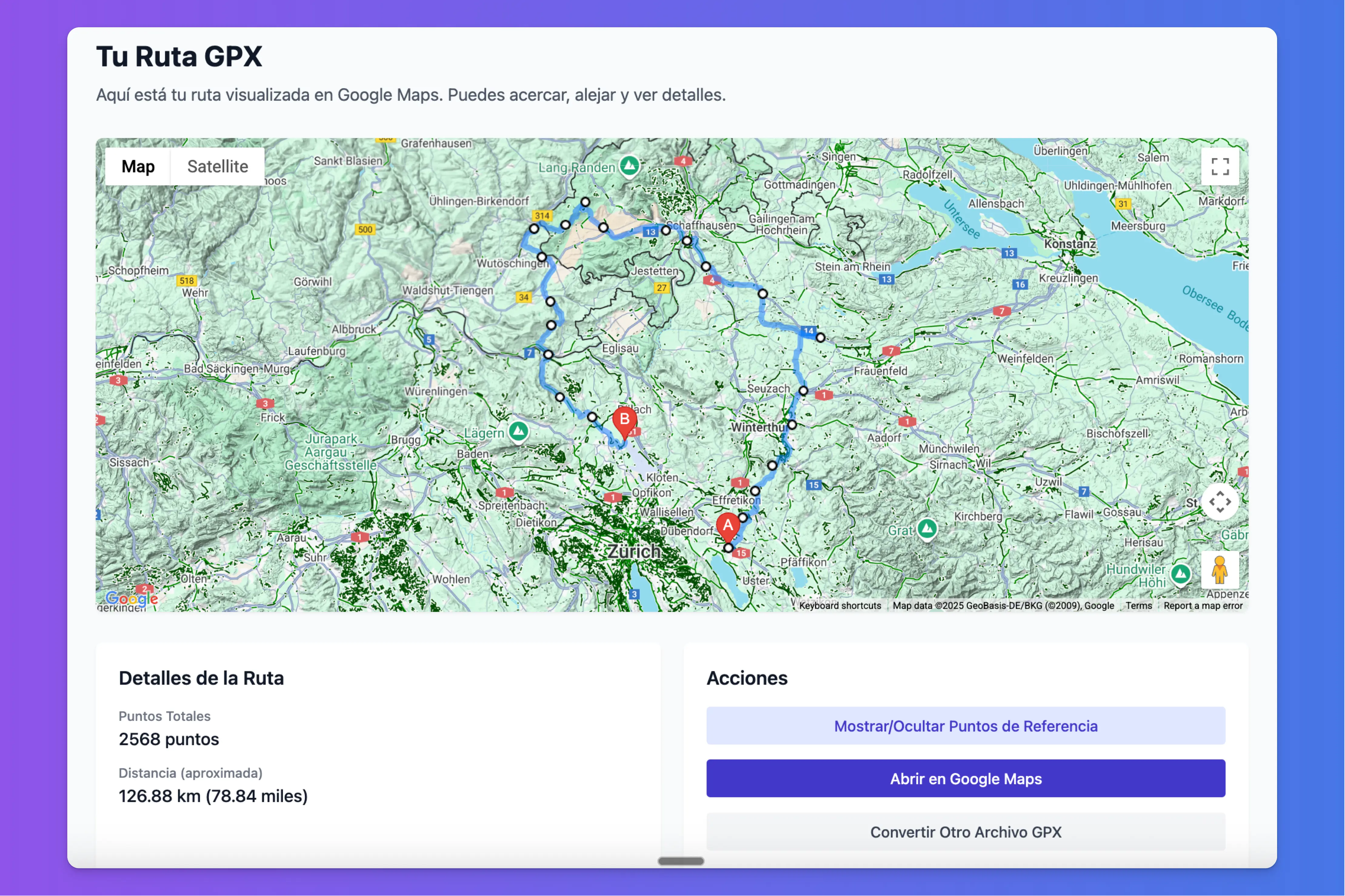1345x896 pixels.
Task: Click the Weinfelden town label
Action: 1025,358
